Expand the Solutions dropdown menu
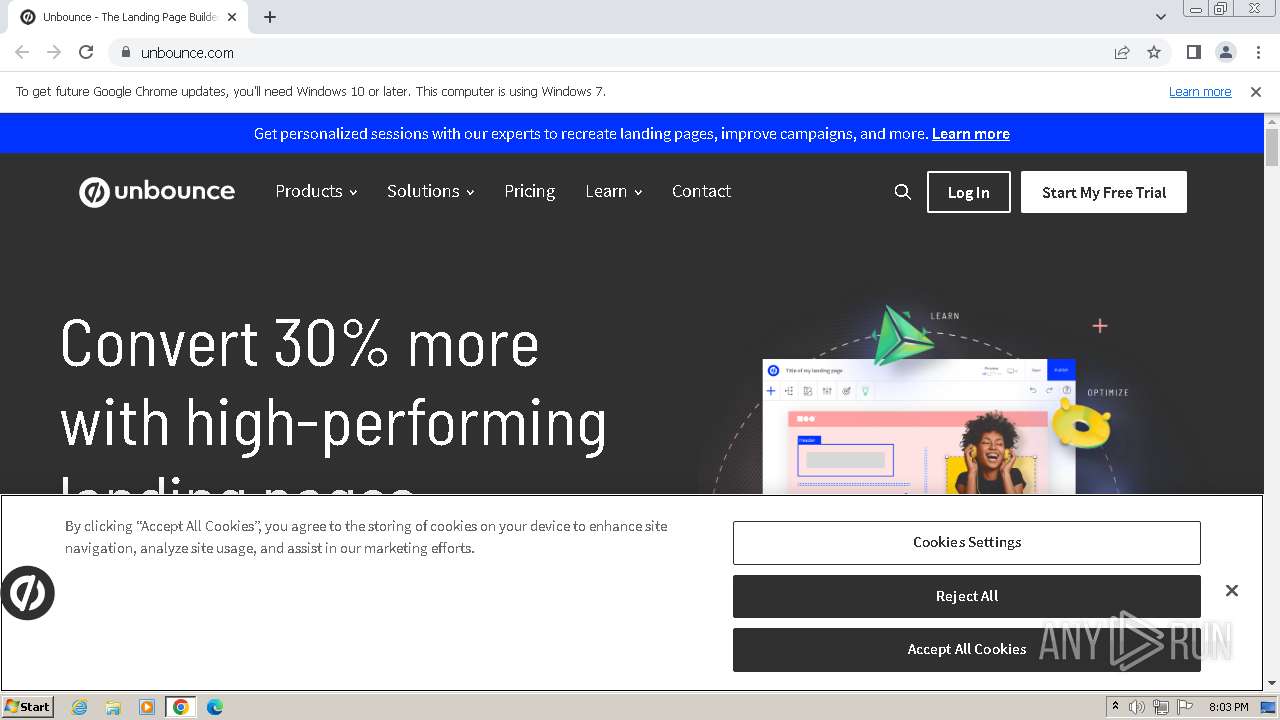 (430, 191)
